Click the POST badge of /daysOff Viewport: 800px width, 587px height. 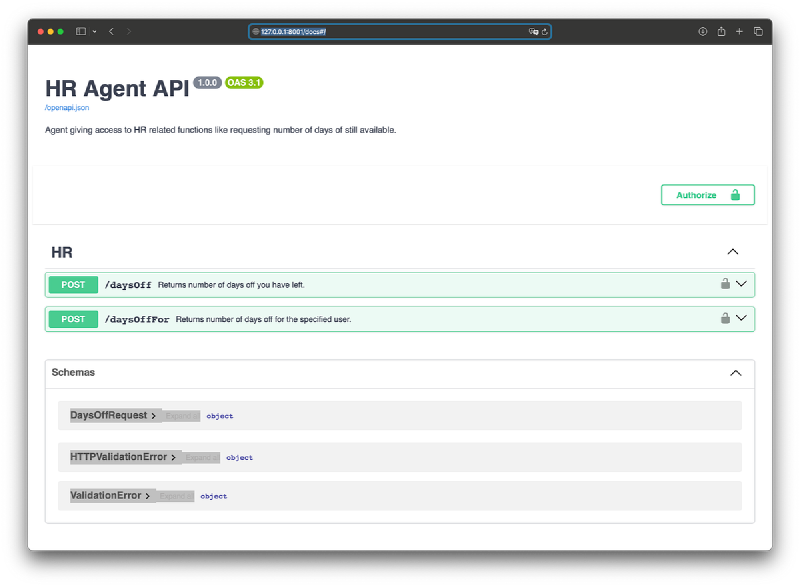(x=73, y=285)
